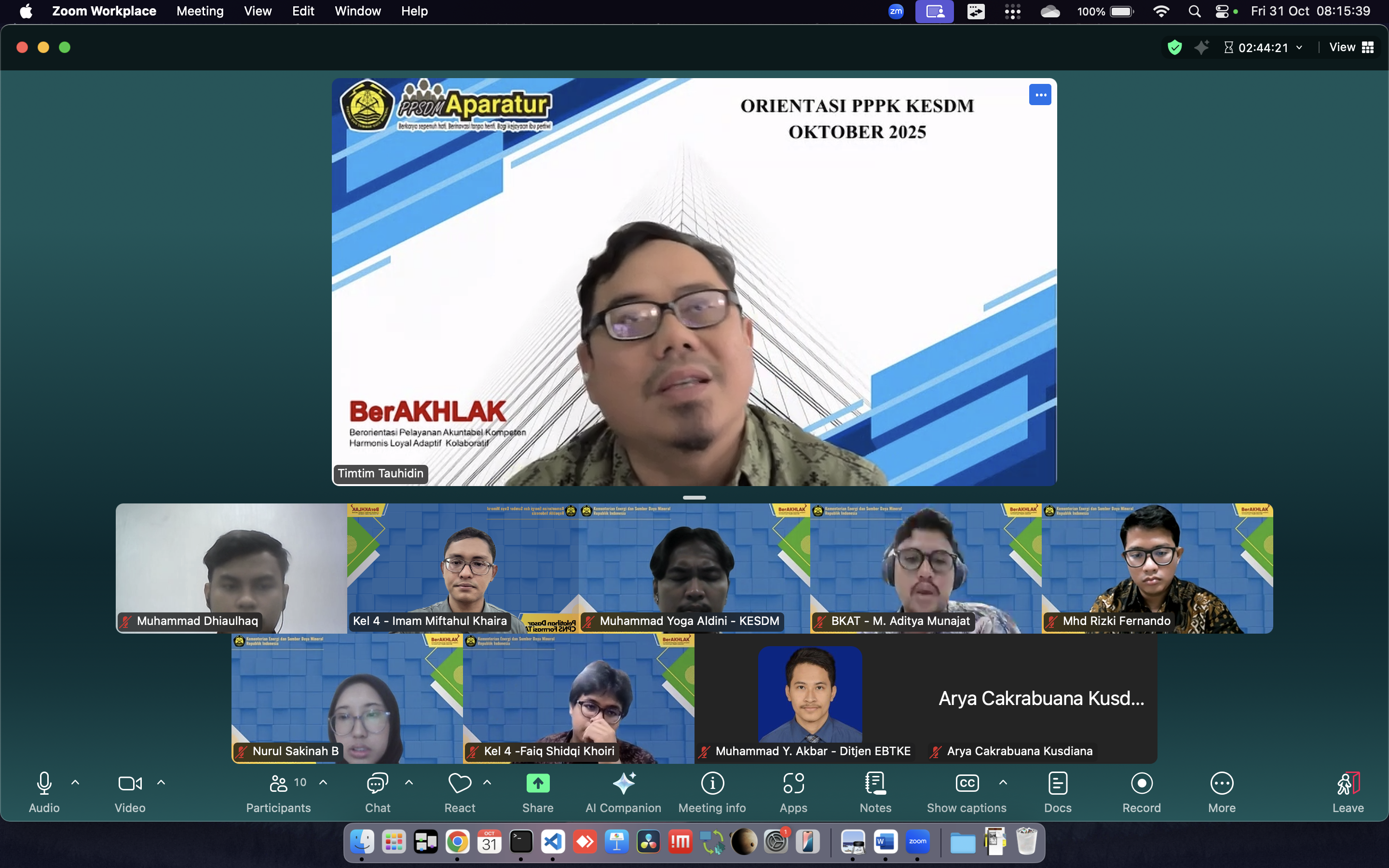Toggle Show captions on
The image size is (1389, 868).
pos(967,784)
